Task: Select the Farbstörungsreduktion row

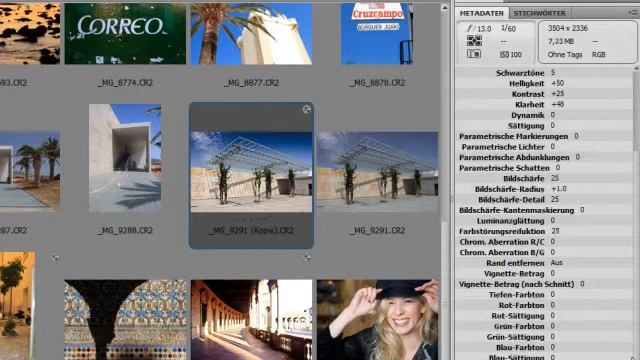Action: coord(544,231)
